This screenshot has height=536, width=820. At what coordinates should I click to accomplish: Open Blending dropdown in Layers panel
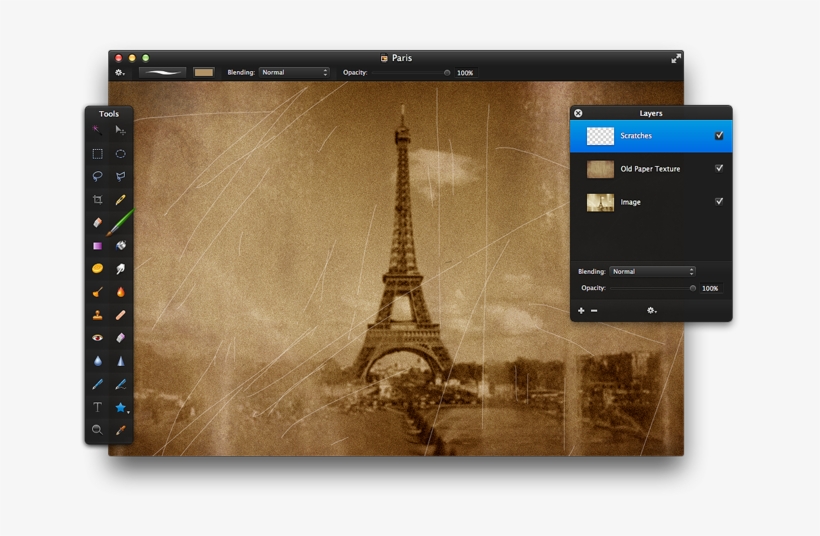click(x=653, y=271)
